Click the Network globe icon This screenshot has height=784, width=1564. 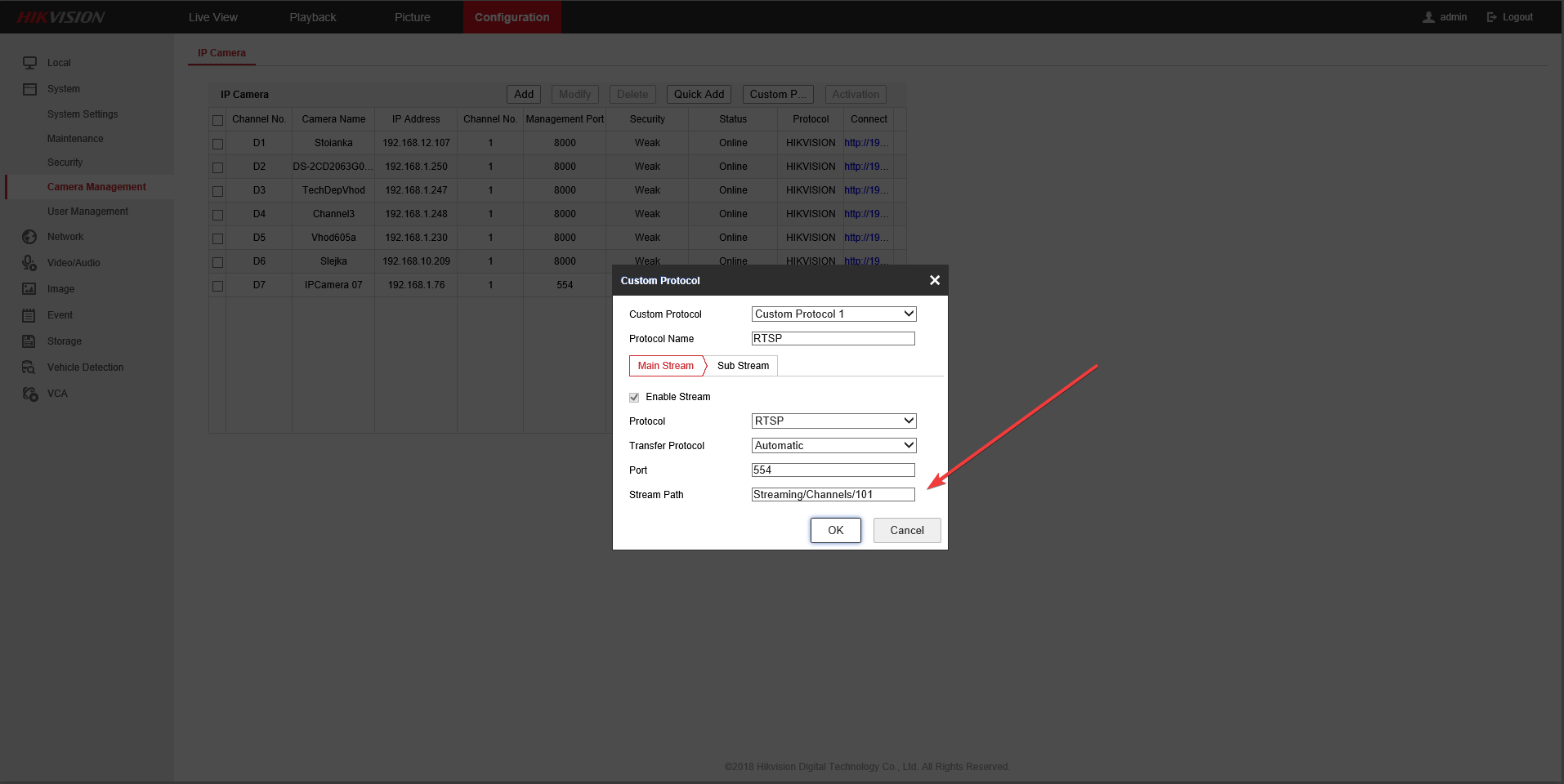30,237
